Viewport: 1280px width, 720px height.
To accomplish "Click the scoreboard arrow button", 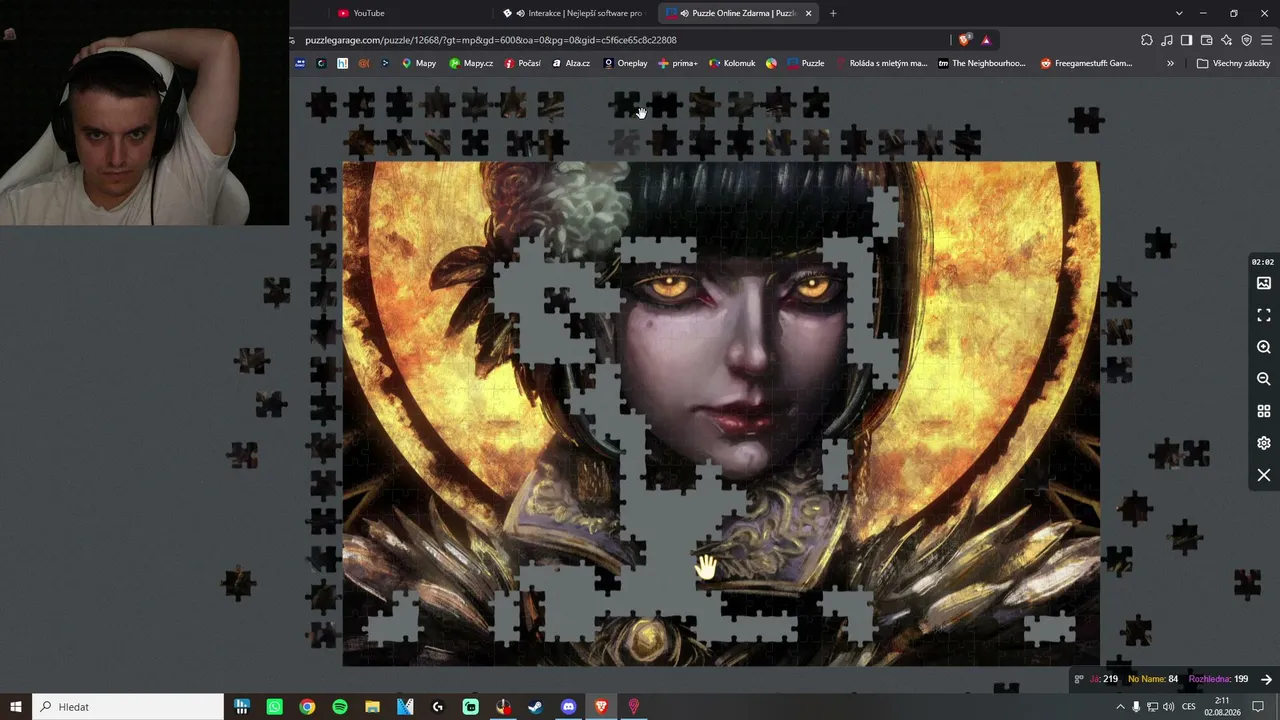I will pyautogui.click(x=1266, y=679).
